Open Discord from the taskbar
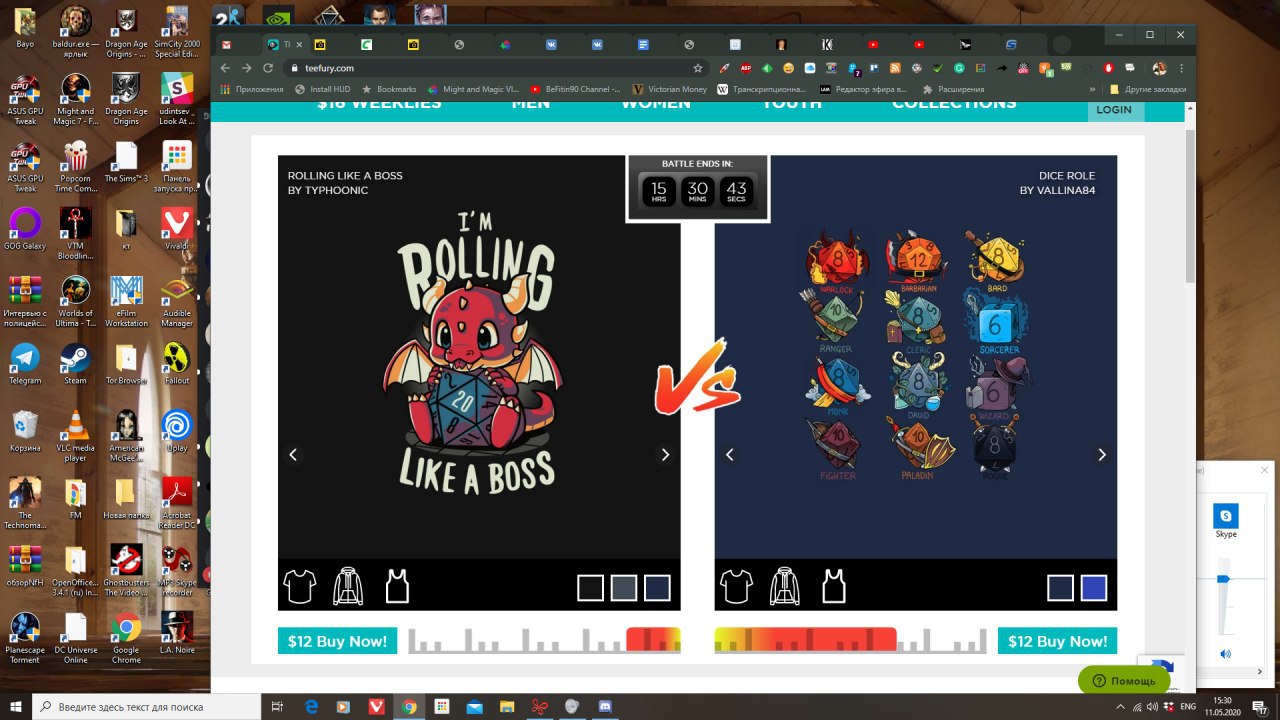 603,706
